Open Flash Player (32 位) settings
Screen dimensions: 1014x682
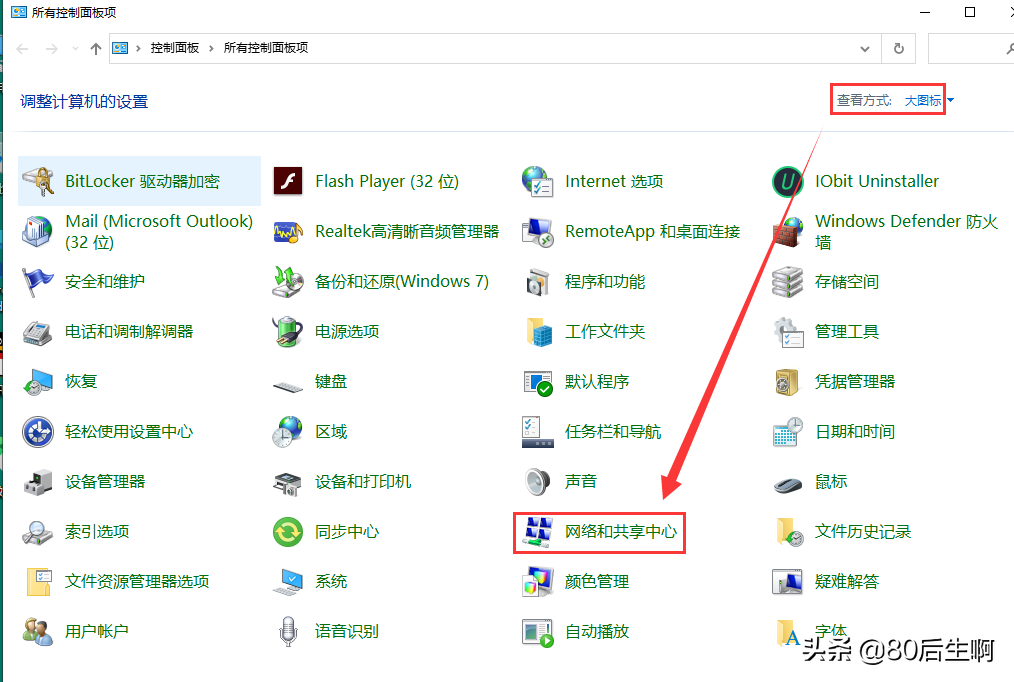(x=389, y=181)
